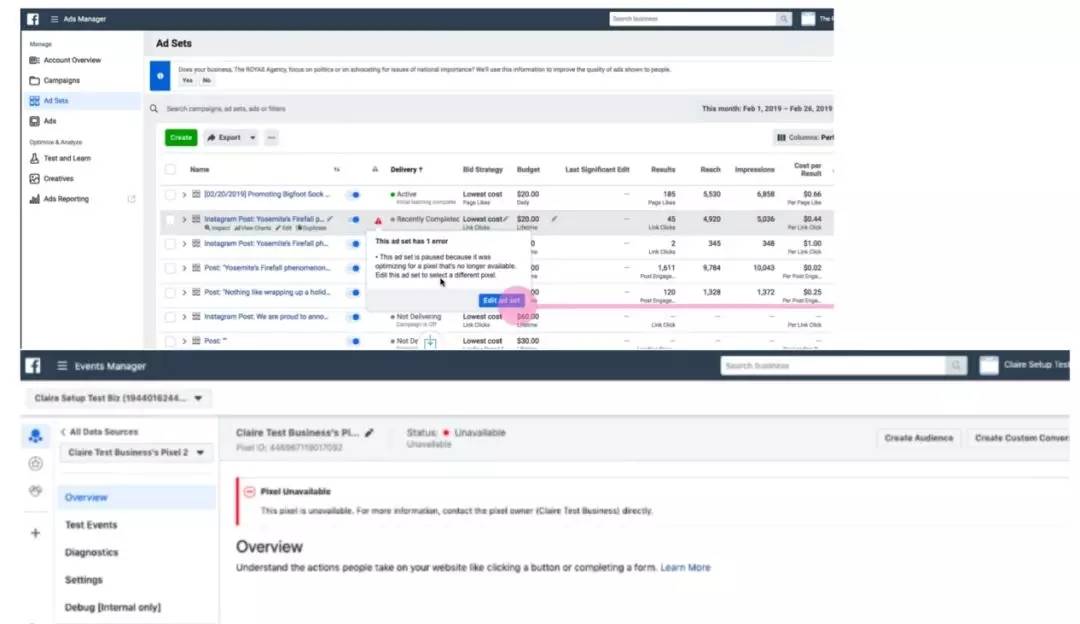The image size is (1080, 624).
Task: Expand the "We are proud to anno..." row
Action: click(x=184, y=318)
